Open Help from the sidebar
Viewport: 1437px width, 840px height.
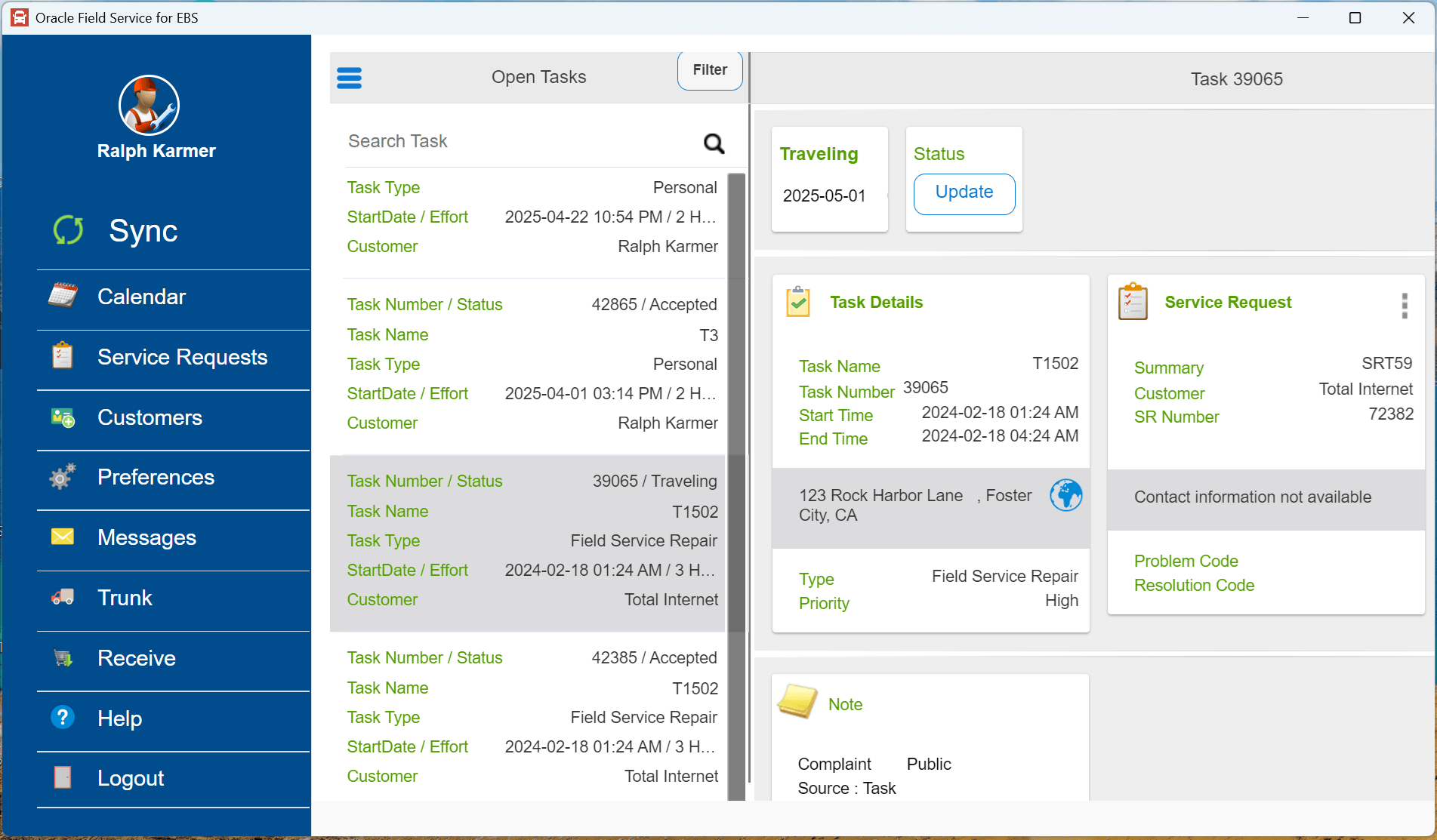pos(174,718)
